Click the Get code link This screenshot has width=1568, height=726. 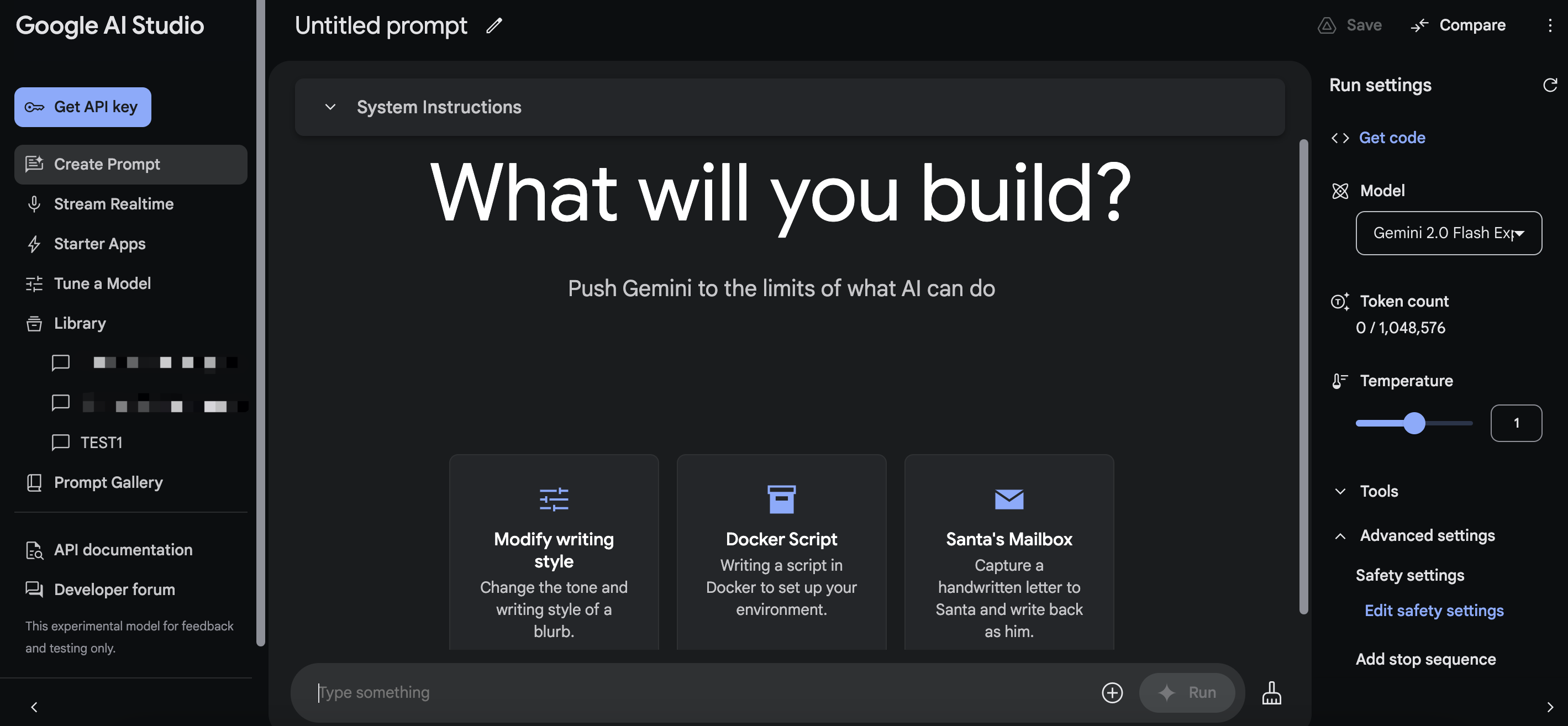1392,138
